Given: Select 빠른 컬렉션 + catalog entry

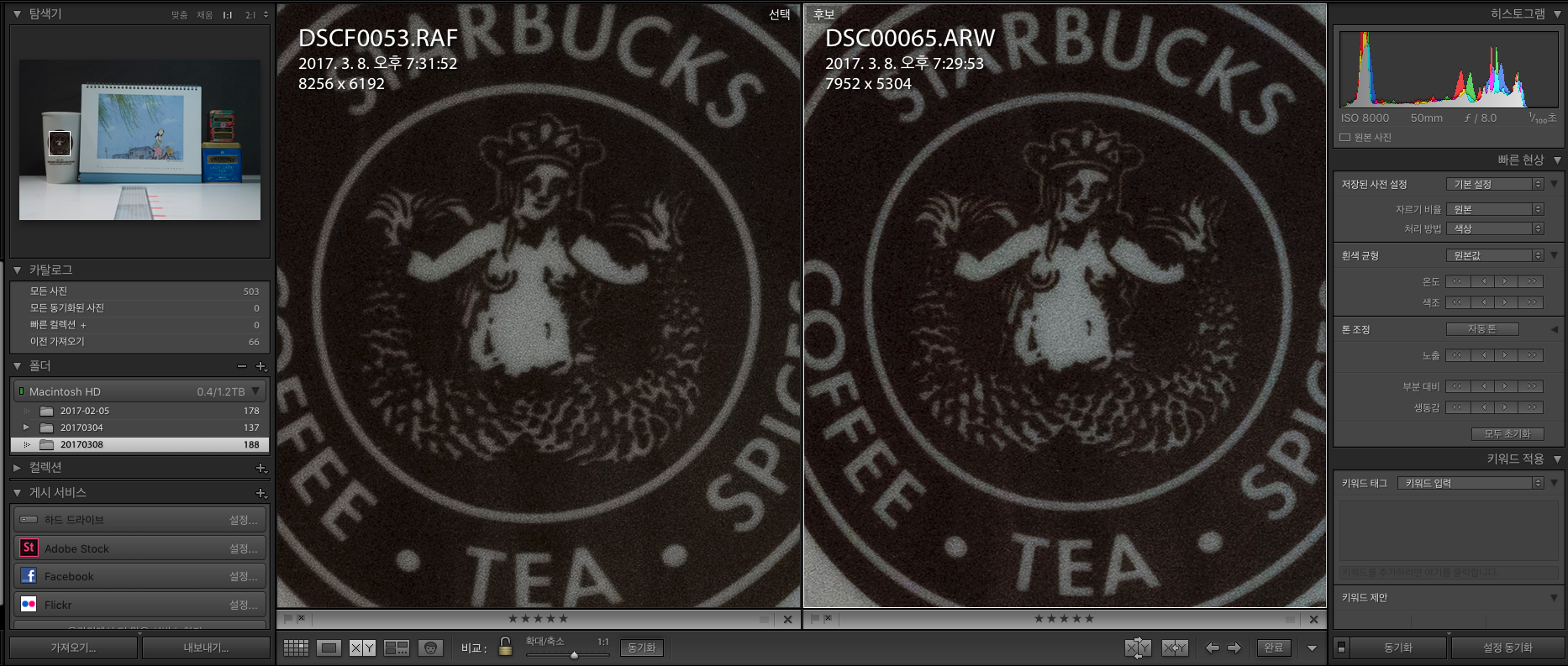Looking at the screenshot, I should (139, 324).
